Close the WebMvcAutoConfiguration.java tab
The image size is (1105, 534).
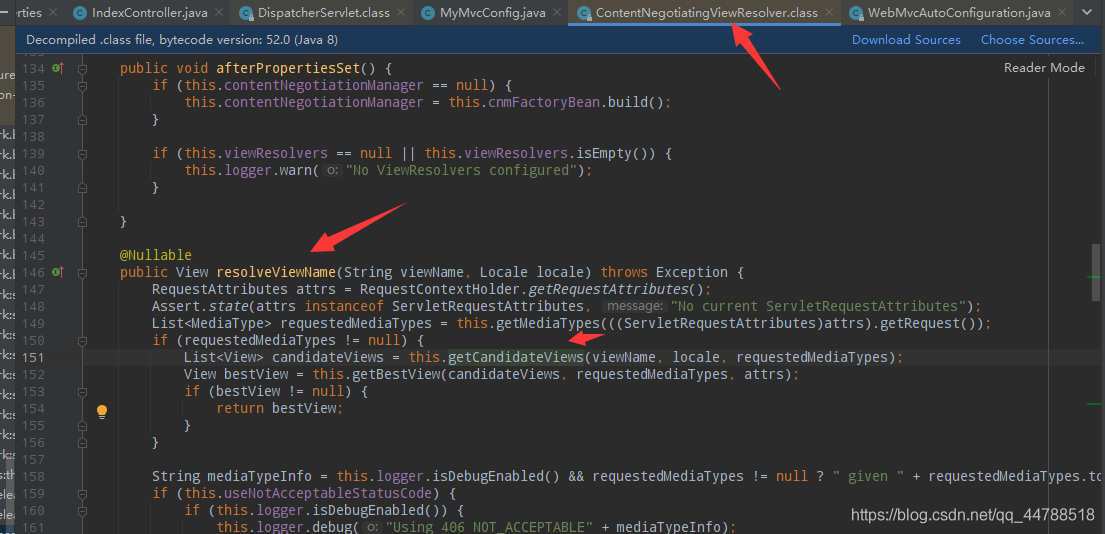point(1062,13)
